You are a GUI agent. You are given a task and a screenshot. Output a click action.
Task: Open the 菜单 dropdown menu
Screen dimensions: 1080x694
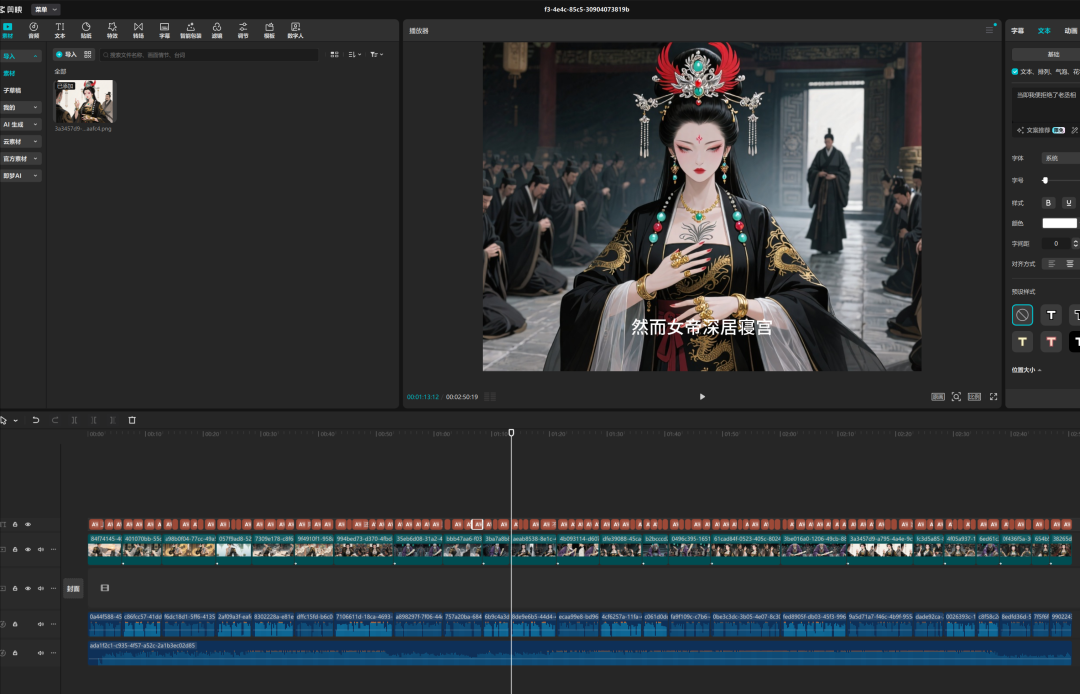click(x=46, y=9)
